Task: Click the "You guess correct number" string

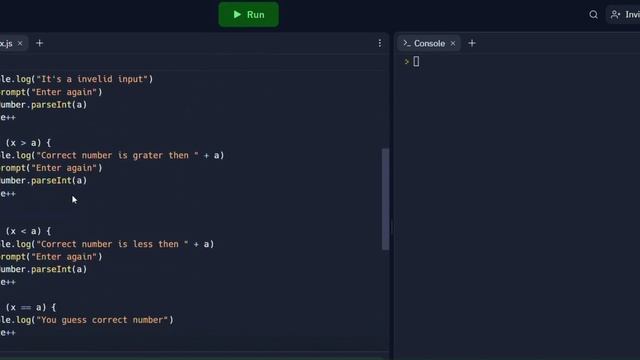Action: 102,320
